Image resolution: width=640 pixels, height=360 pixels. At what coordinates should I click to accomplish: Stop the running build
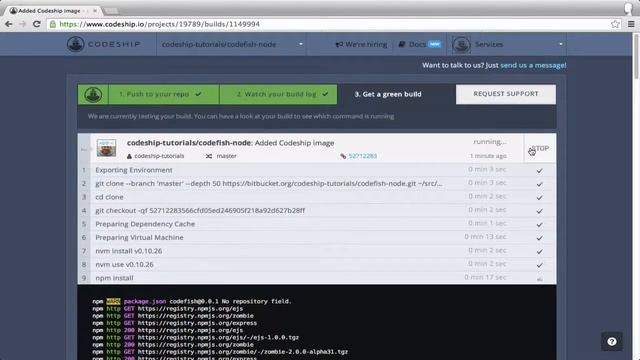coord(540,149)
